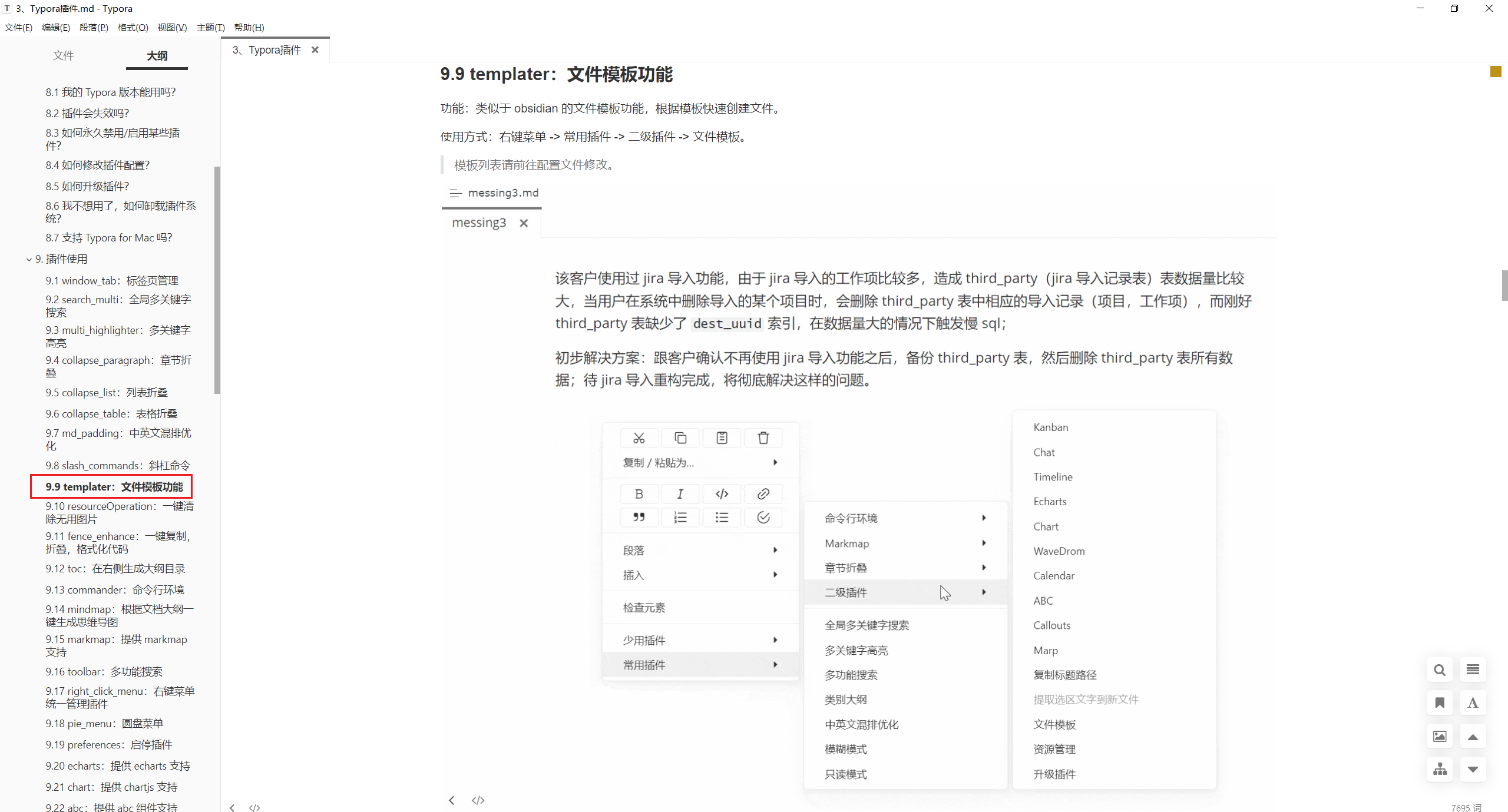Jump to 9.8 slash_commands：斜杠命令
This screenshot has width=1508, height=812.
[118, 466]
